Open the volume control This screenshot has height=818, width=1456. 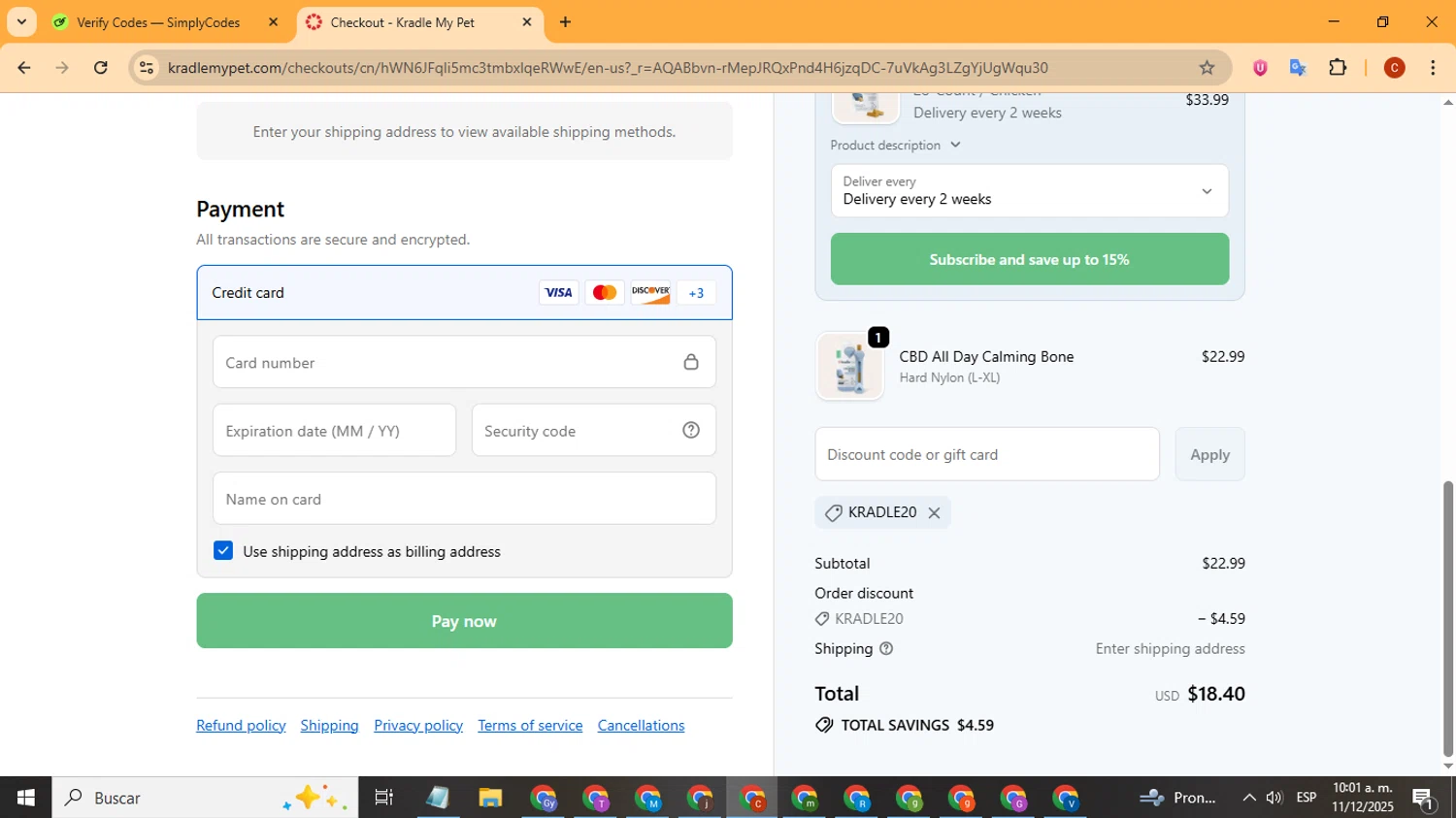point(1274,798)
